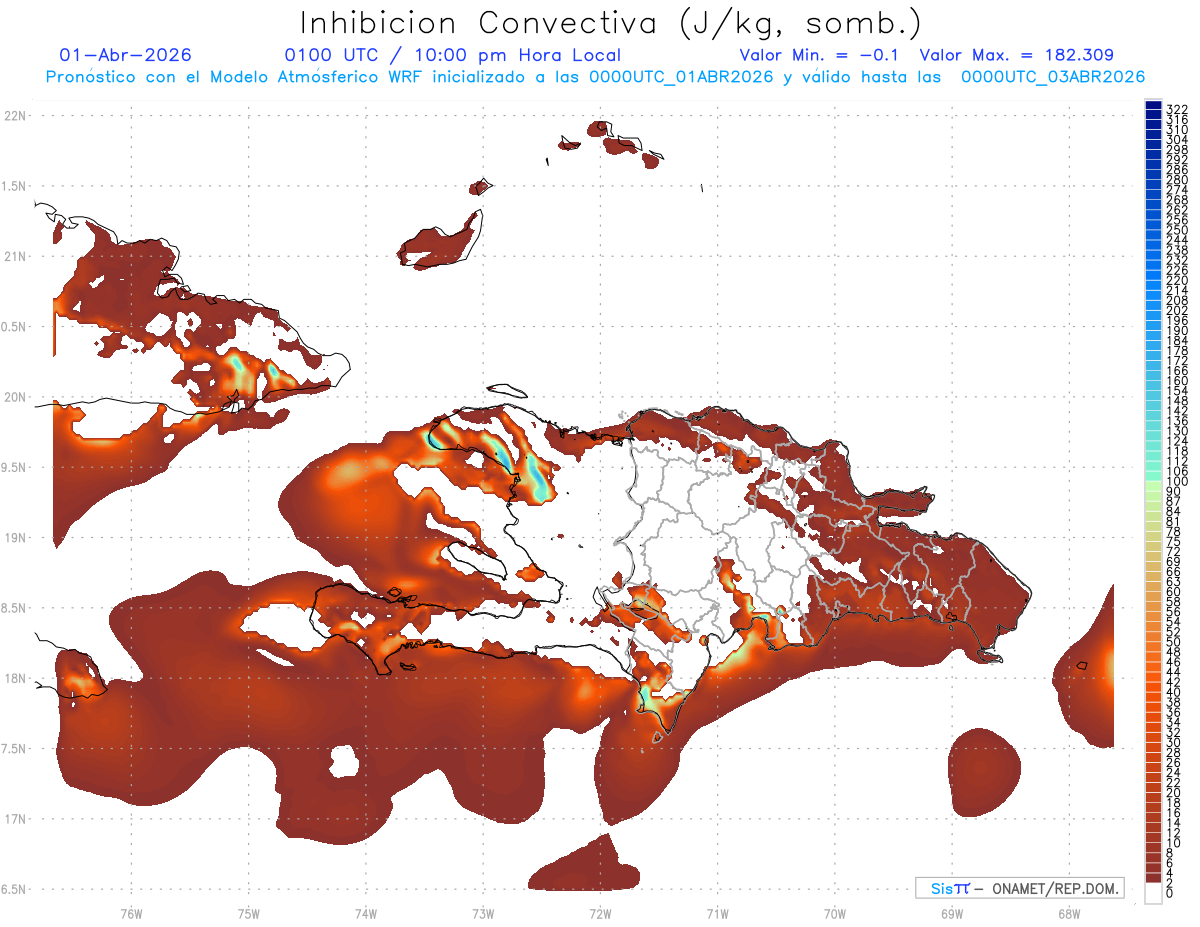Screen dimensions: 1200x927
Task: Click the Valor Max. = 182.309 readout
Action: point(1017,55)
